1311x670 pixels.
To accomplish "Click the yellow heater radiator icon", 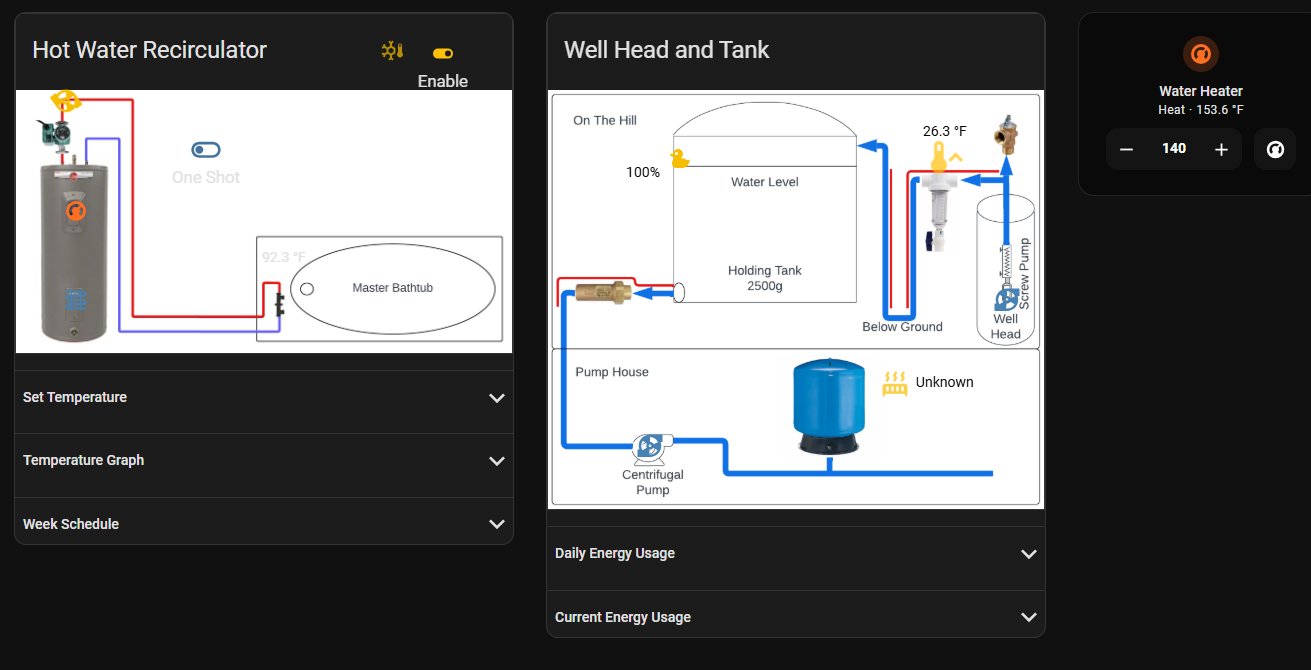I will [894, 383].
